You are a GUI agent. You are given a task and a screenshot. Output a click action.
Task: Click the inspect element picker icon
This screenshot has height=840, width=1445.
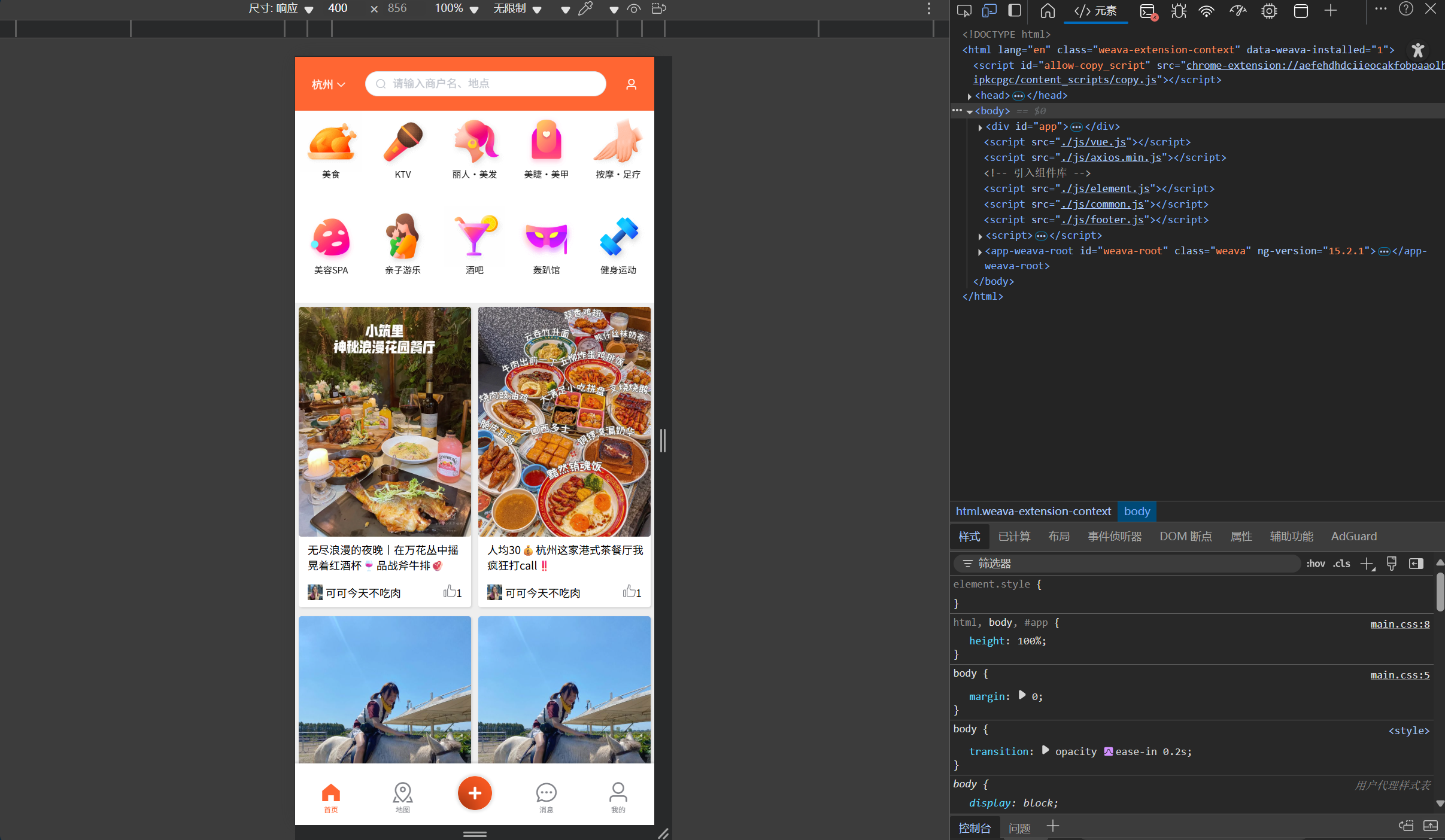(964, 10)
